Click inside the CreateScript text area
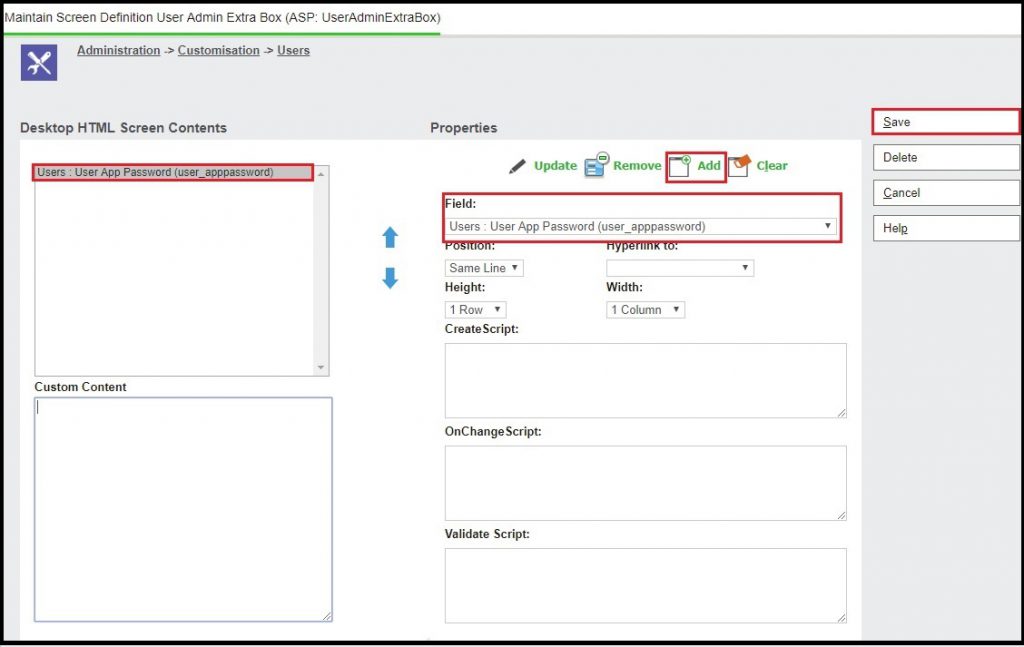 click(645, 380)
